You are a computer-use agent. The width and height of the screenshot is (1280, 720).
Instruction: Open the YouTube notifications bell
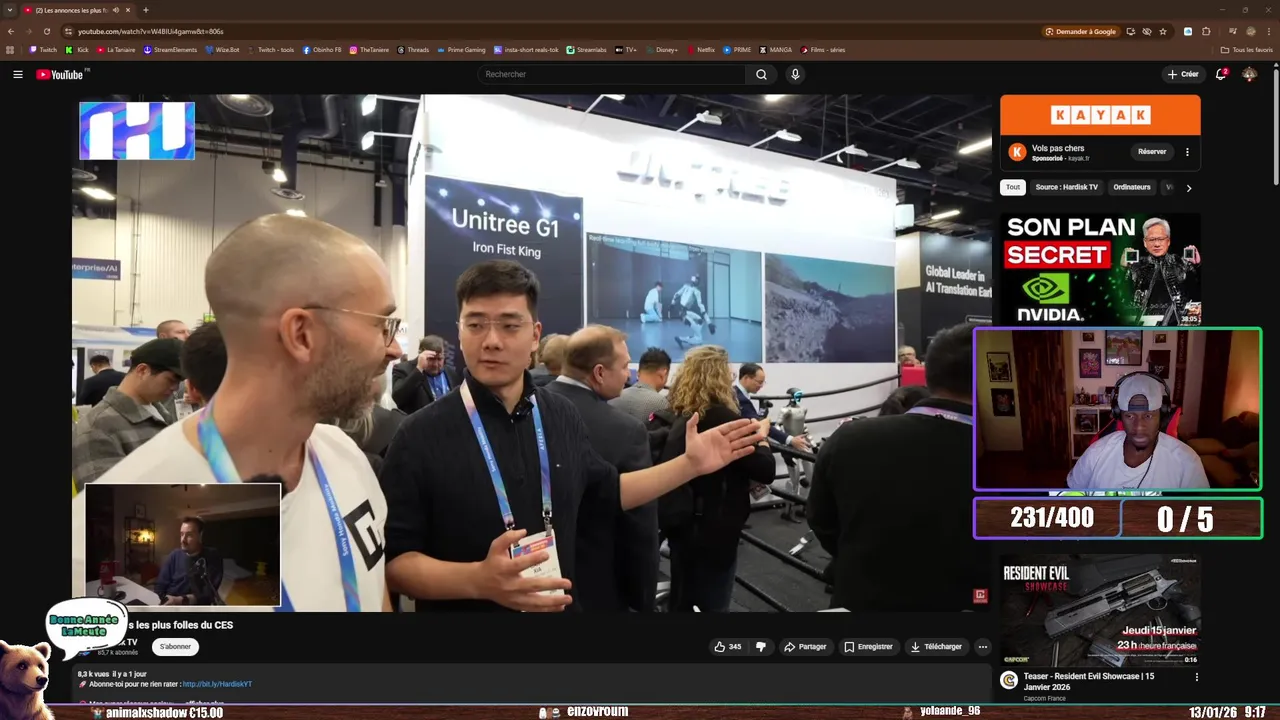(1221, 74)
